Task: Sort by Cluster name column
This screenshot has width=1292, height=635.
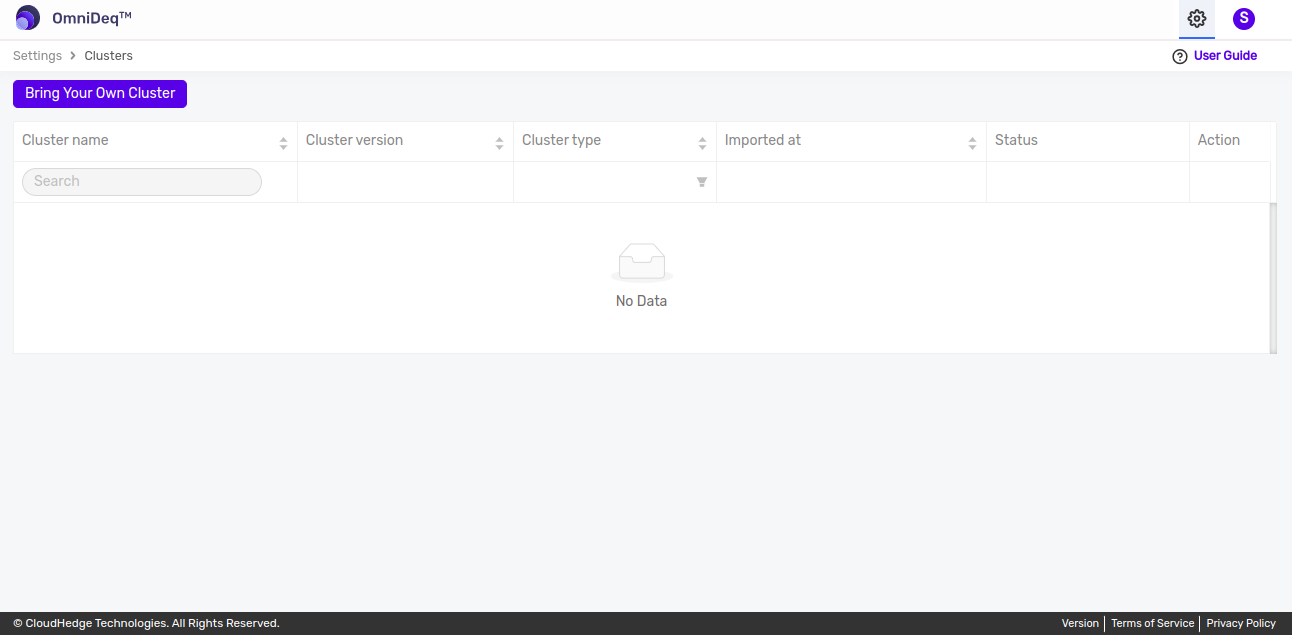Action: click(283, 144)
